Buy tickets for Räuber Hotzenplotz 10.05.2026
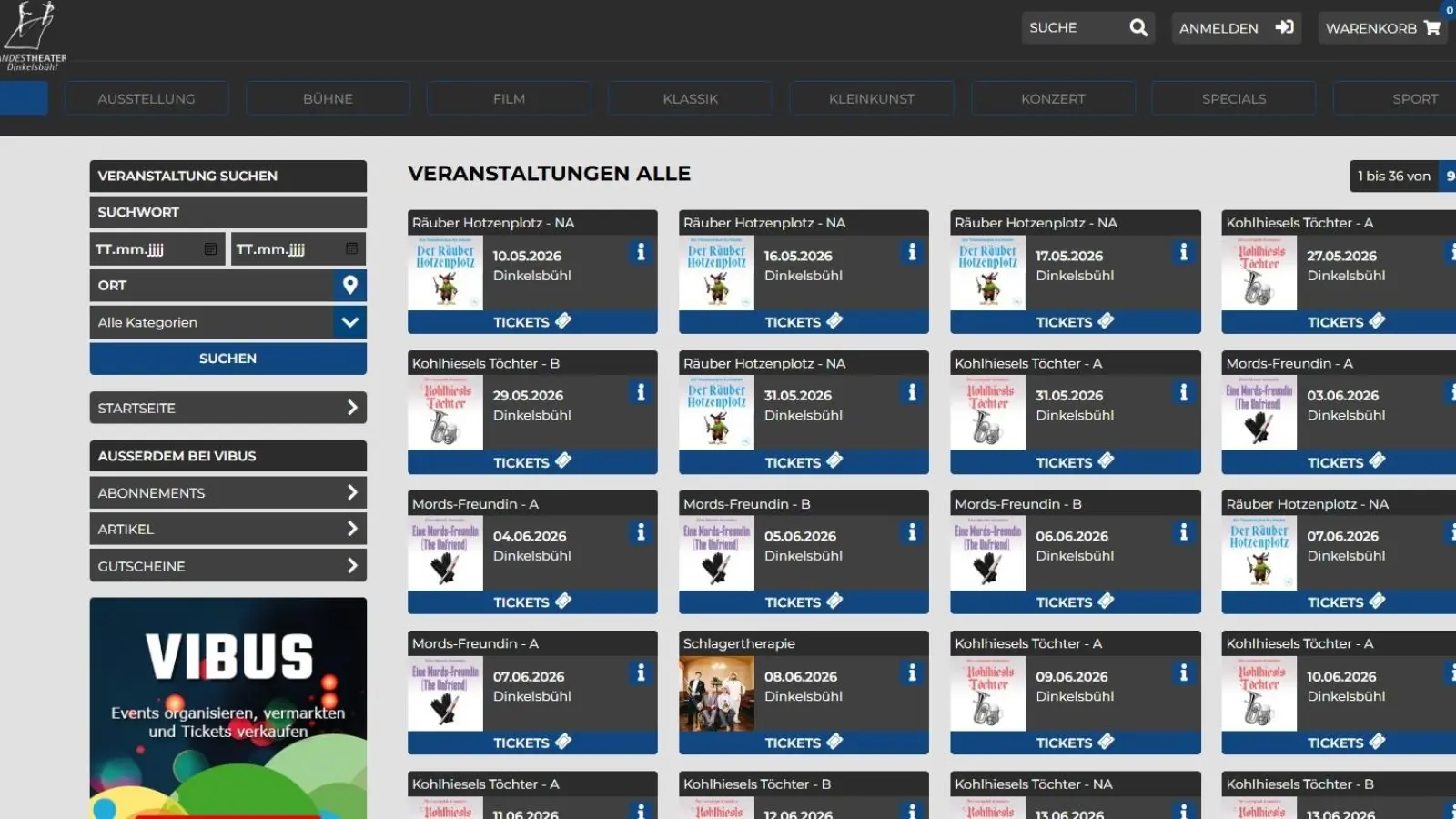 tap(532, 322)
